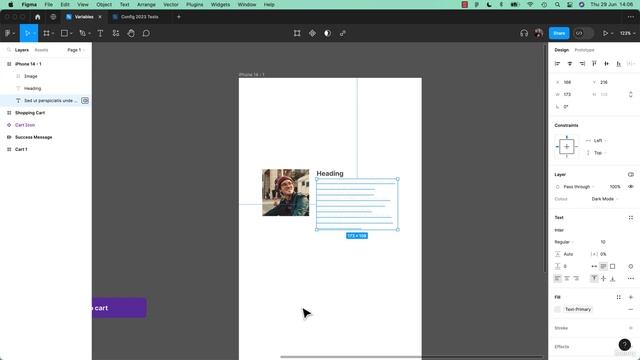The image size is (640, 360).
Task: Align left using the alignment icon
Action: (x=558, y=64)
